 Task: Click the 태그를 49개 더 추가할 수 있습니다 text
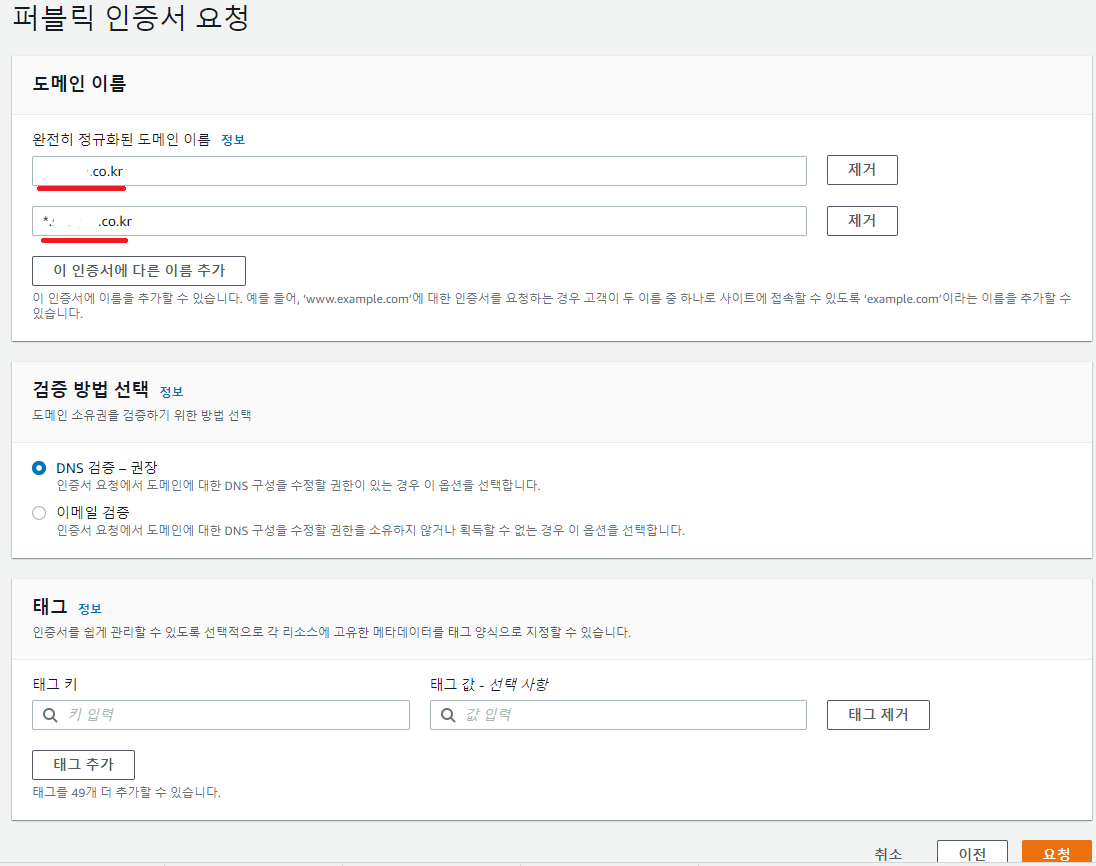click(127, 793)
